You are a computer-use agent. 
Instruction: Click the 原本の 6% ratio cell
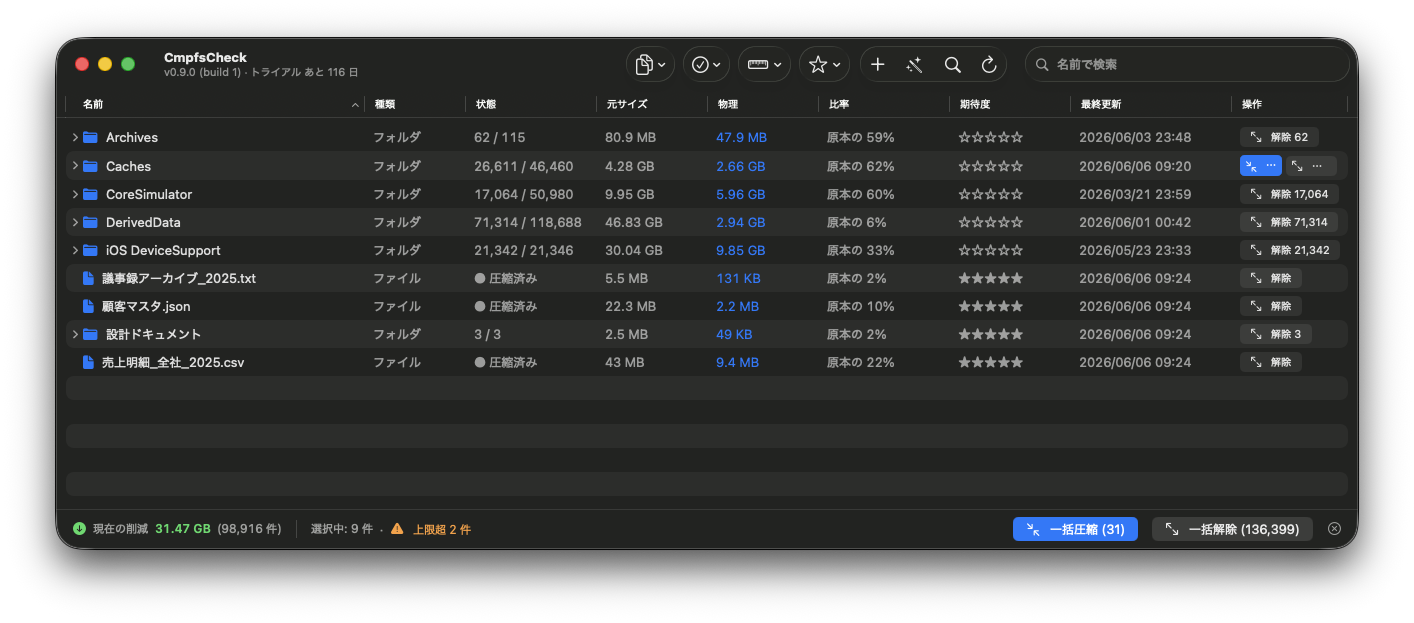pyautogui.click(x=857, y=222)
